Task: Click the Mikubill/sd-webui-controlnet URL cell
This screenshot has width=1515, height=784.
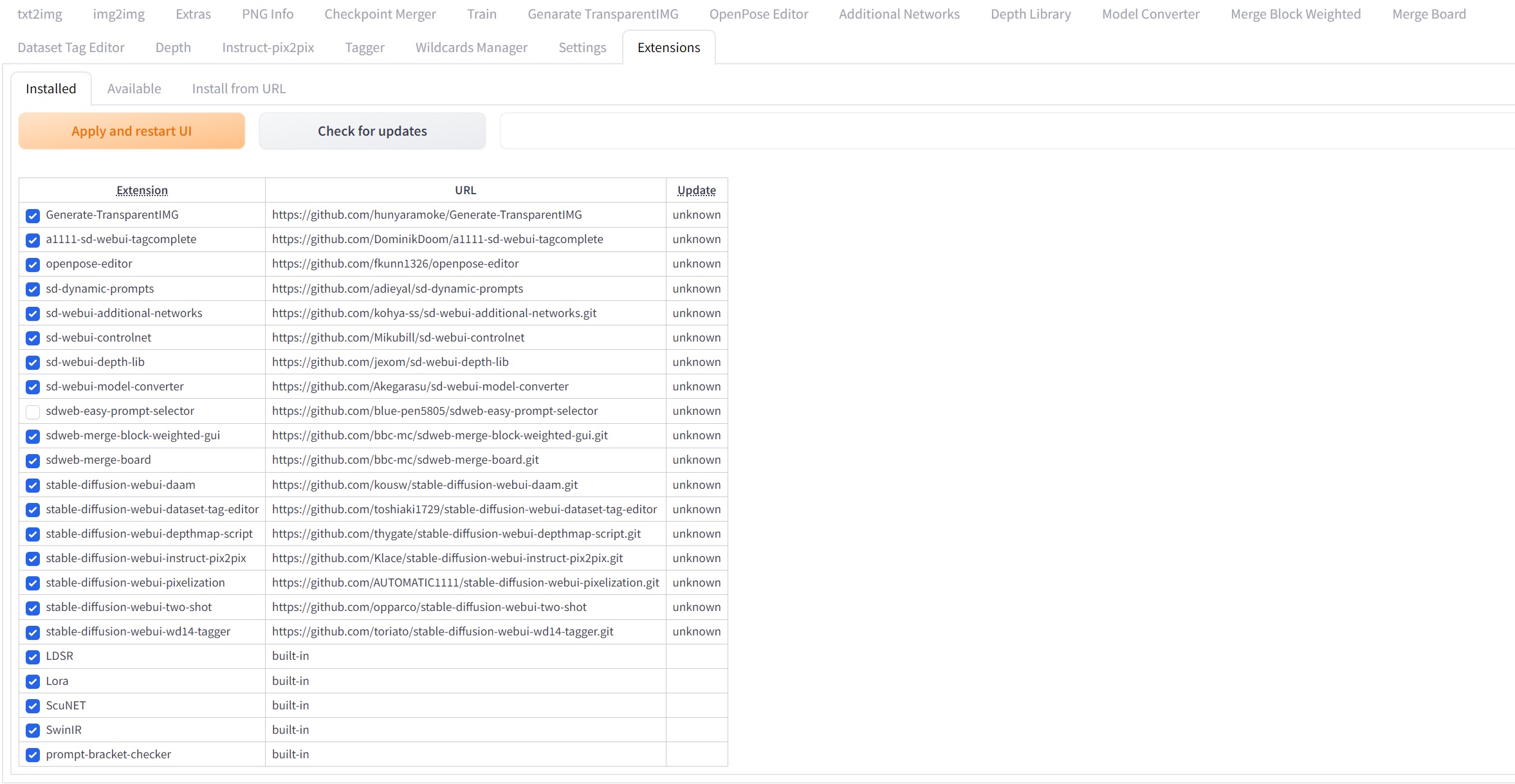Action: pos(466,338)
